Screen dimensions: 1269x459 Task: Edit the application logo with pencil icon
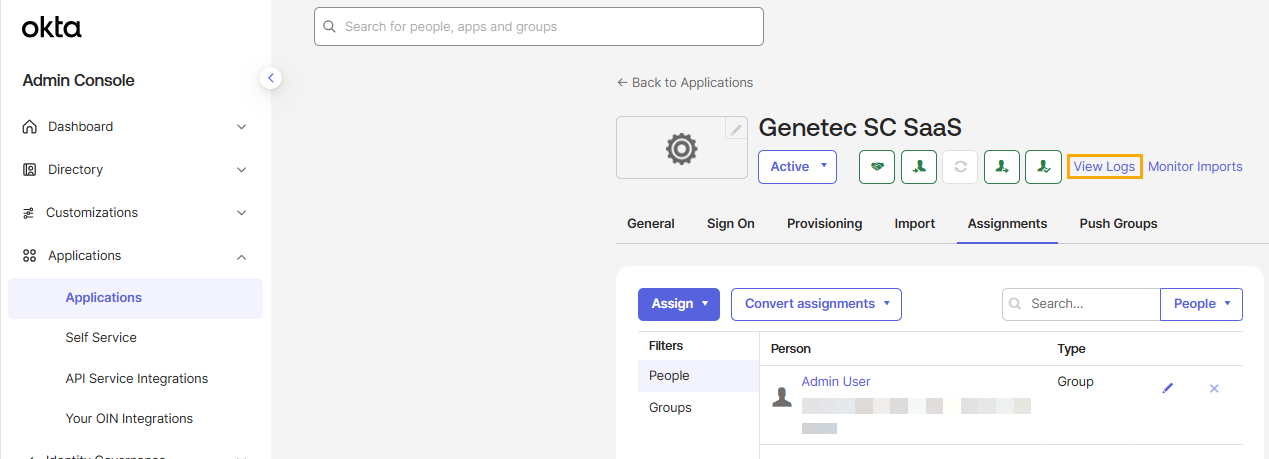click(x=736, y=129)
